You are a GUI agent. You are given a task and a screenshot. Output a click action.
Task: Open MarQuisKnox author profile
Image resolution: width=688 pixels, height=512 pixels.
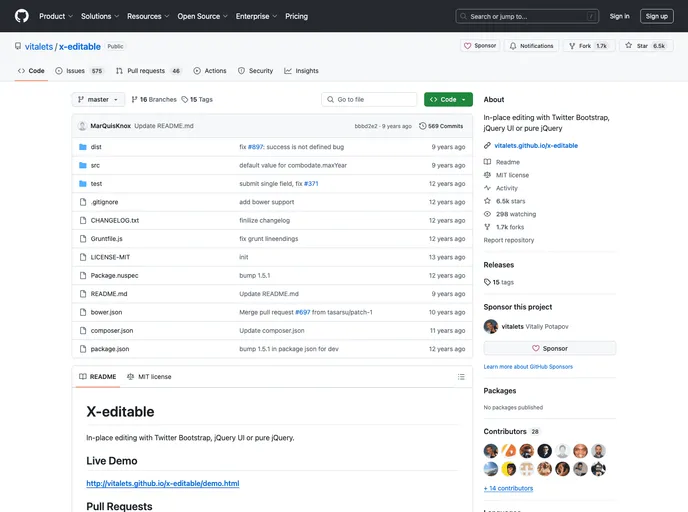pos(111,126)
